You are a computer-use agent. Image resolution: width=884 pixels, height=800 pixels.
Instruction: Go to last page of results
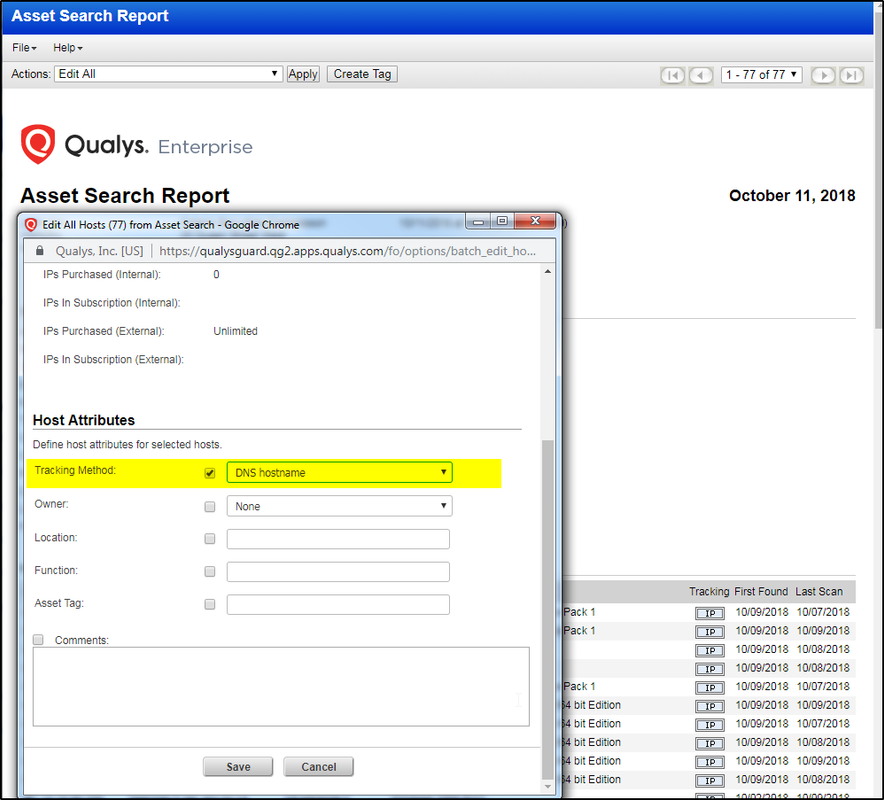point(851,75)
